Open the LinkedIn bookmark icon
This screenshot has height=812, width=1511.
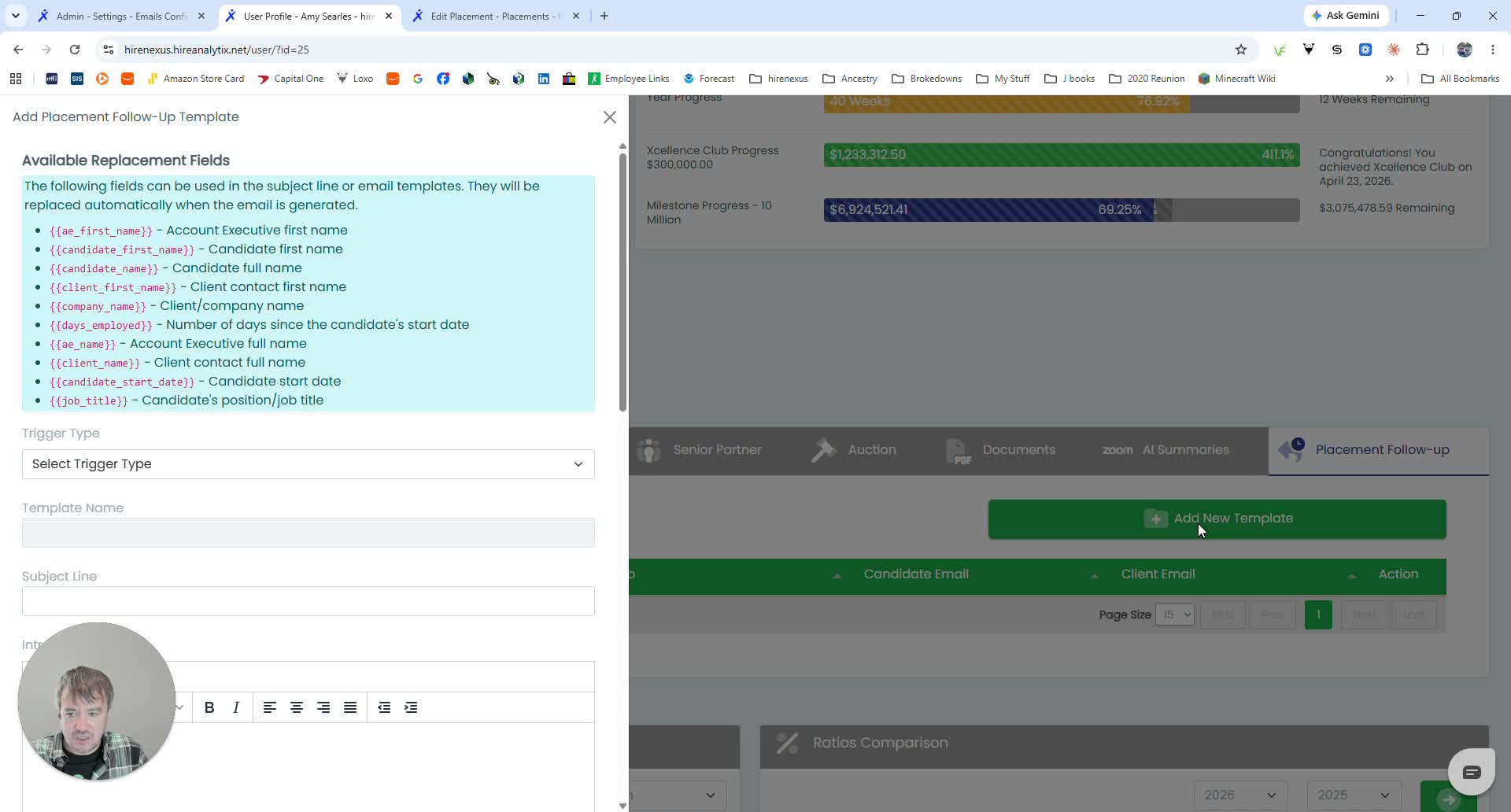click(544, 79)
